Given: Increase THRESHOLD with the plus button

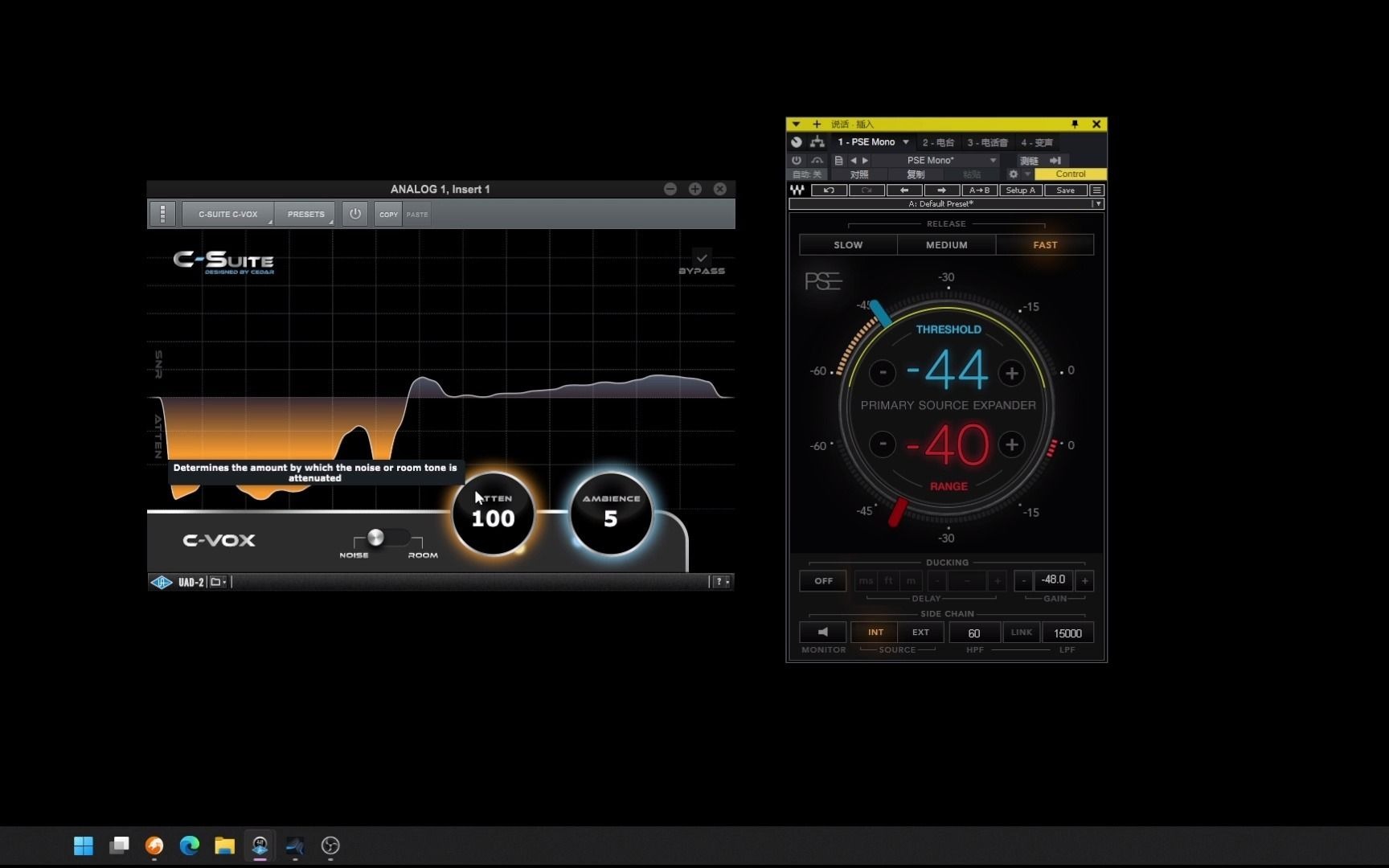Looking at the screenshot, I should (1011, 372).
